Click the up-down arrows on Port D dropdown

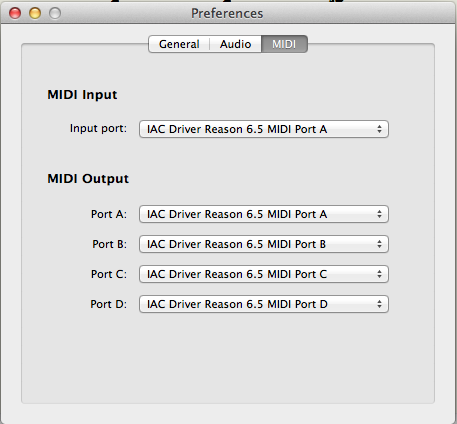coord(379,304)
